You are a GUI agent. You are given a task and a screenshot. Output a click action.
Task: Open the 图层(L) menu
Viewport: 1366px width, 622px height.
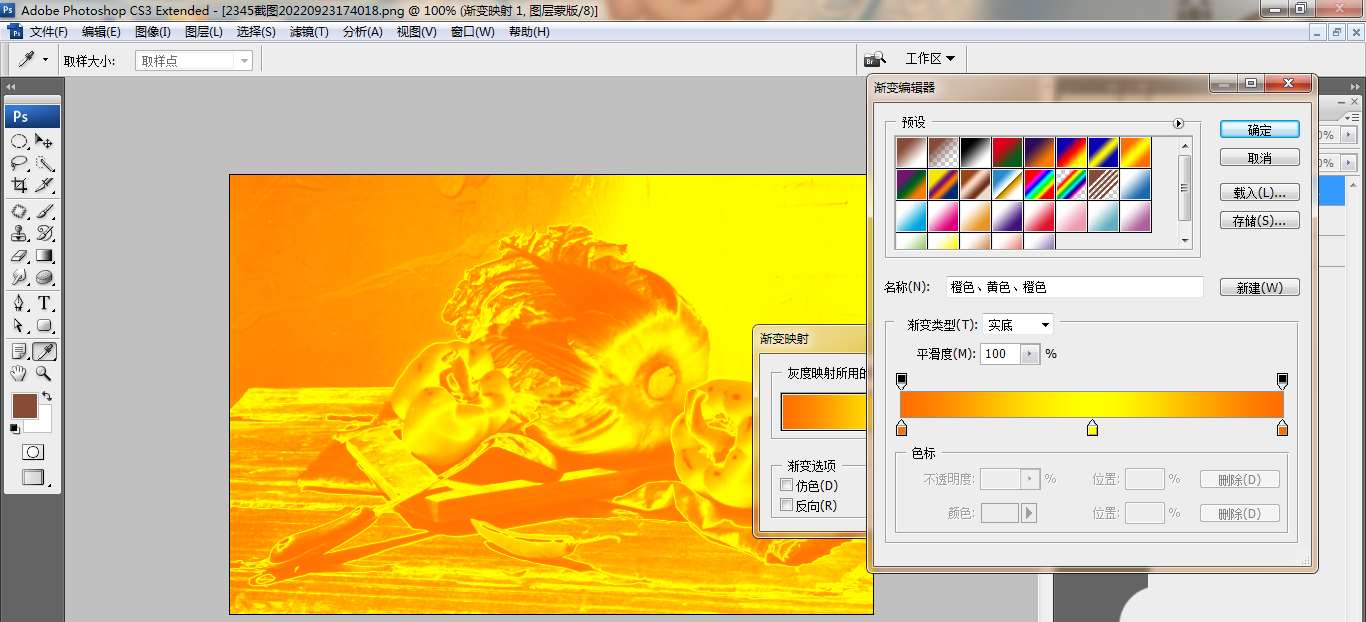[204, 32]
